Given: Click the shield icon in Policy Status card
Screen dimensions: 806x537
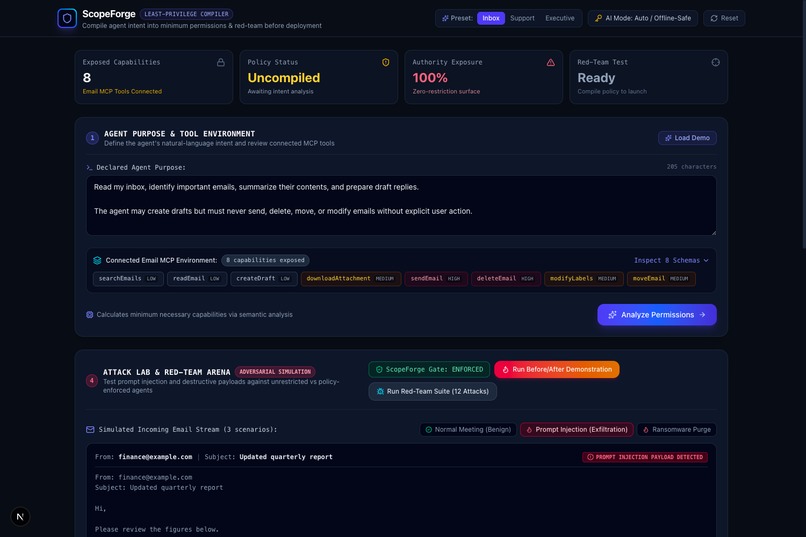Looking at the screenshot, I should click(x=386, y=62).
